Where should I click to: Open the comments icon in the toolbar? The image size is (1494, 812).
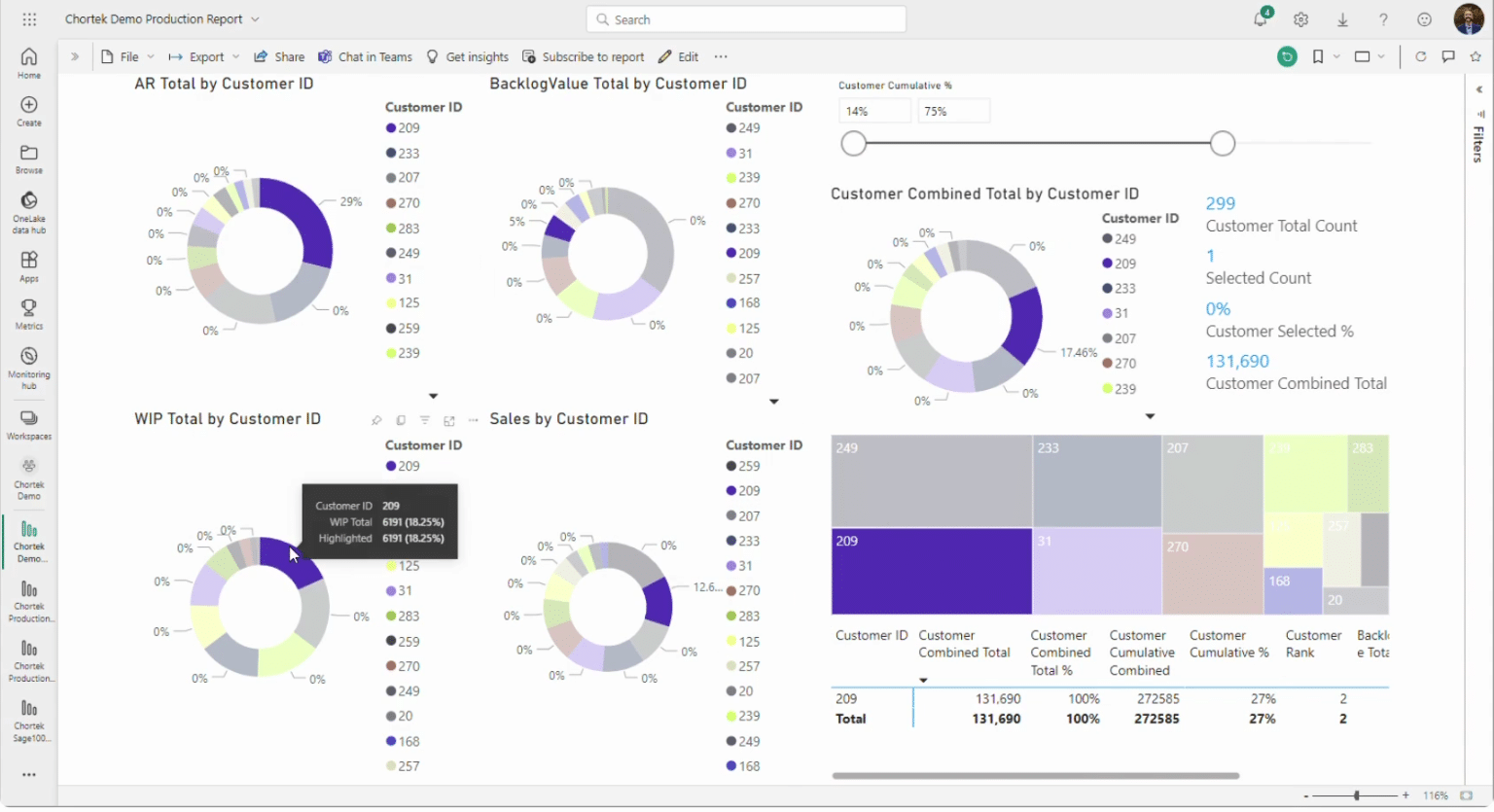click(x=1448, y=56)
